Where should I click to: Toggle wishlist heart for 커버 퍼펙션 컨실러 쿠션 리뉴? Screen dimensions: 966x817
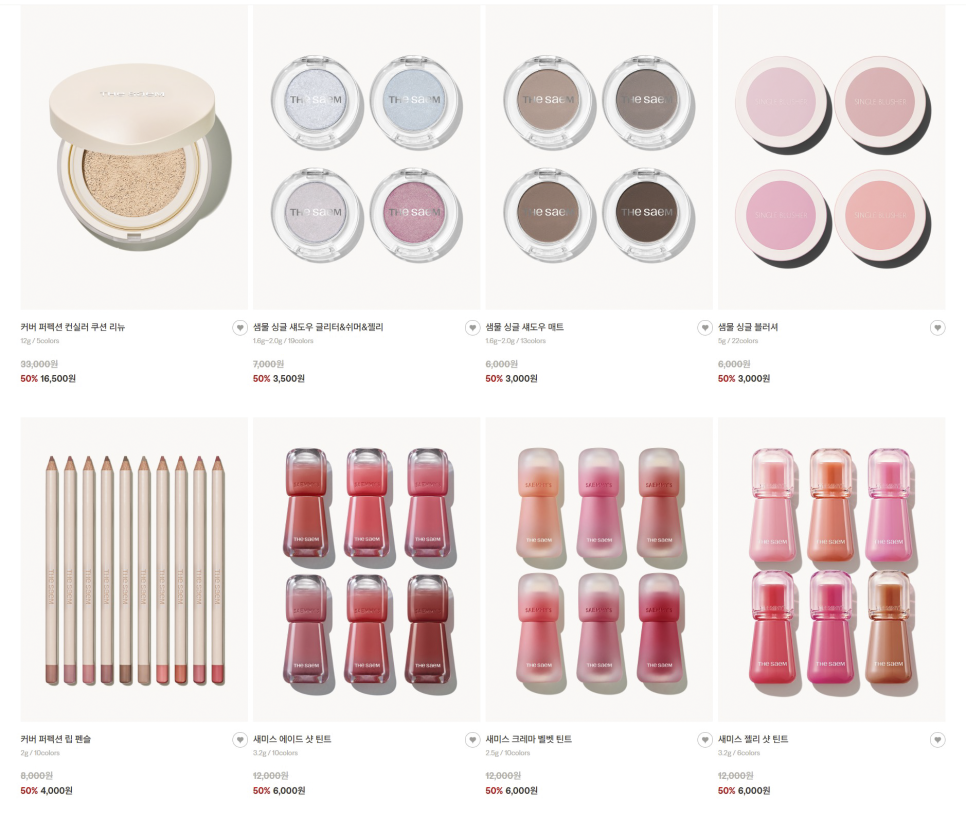(x=240, y=328)
